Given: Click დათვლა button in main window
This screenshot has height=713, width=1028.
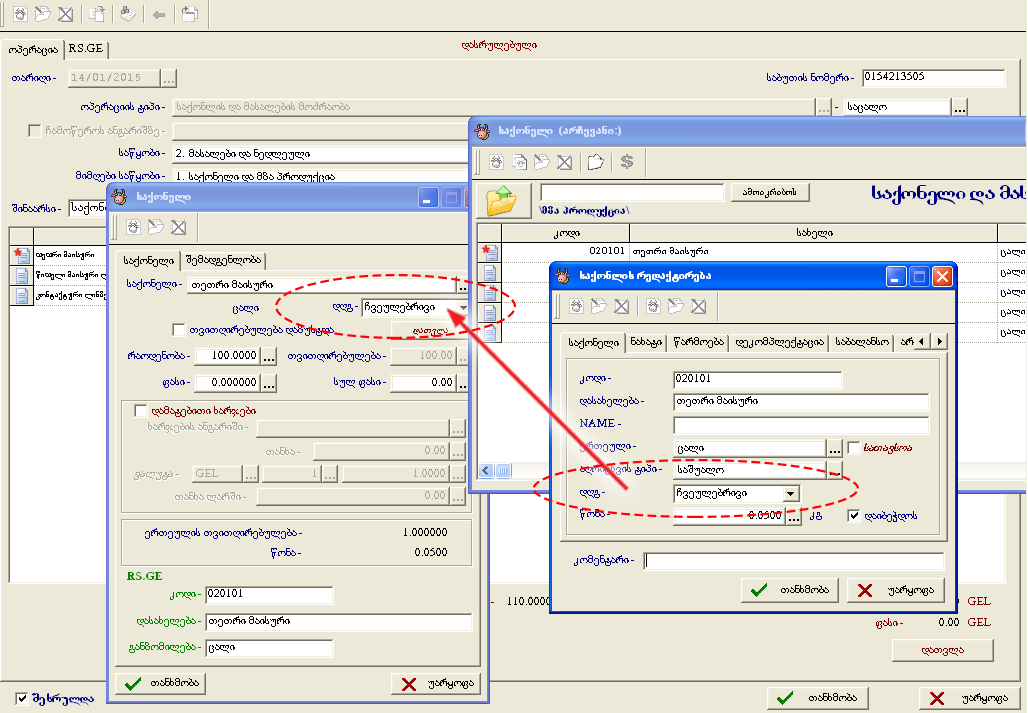Looking at the screenshot, I should 943,650.
